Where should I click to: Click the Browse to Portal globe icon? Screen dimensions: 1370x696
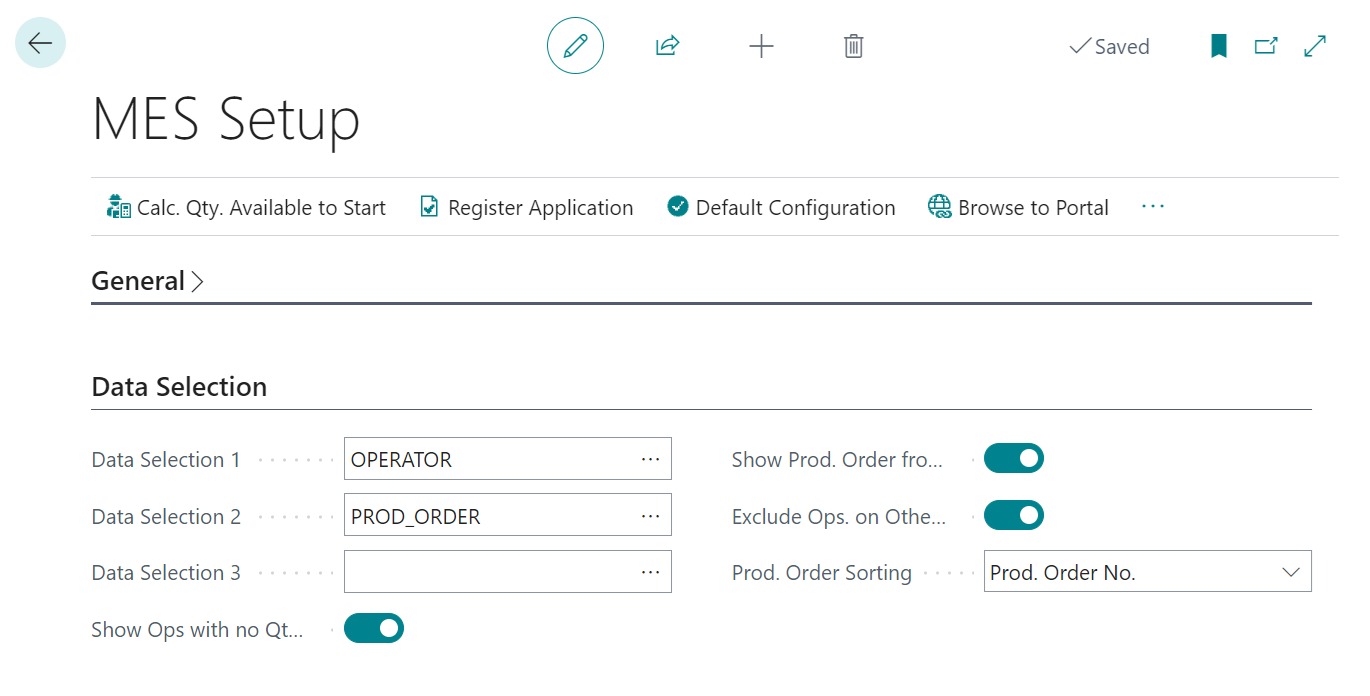939,207
